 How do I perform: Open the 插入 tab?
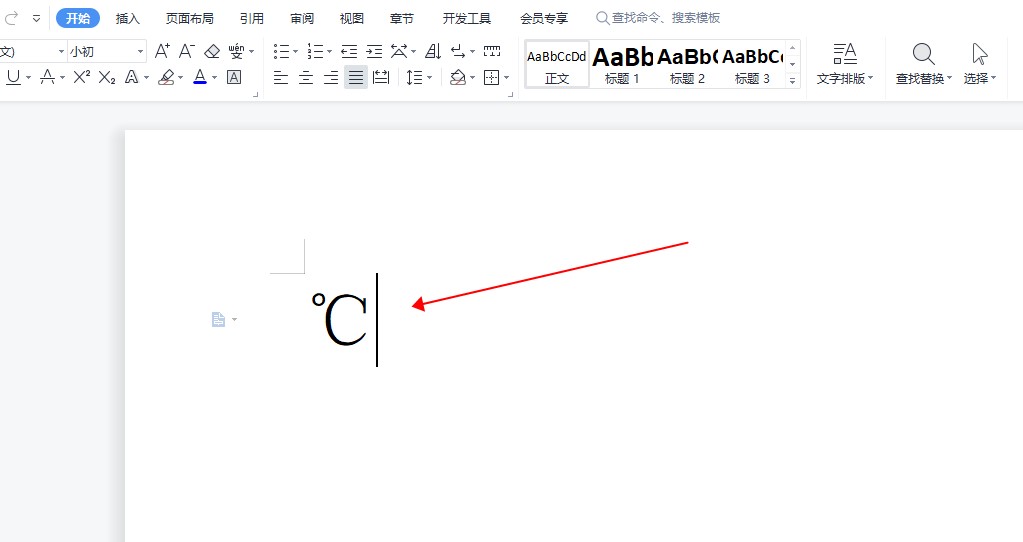coord(128,18)
